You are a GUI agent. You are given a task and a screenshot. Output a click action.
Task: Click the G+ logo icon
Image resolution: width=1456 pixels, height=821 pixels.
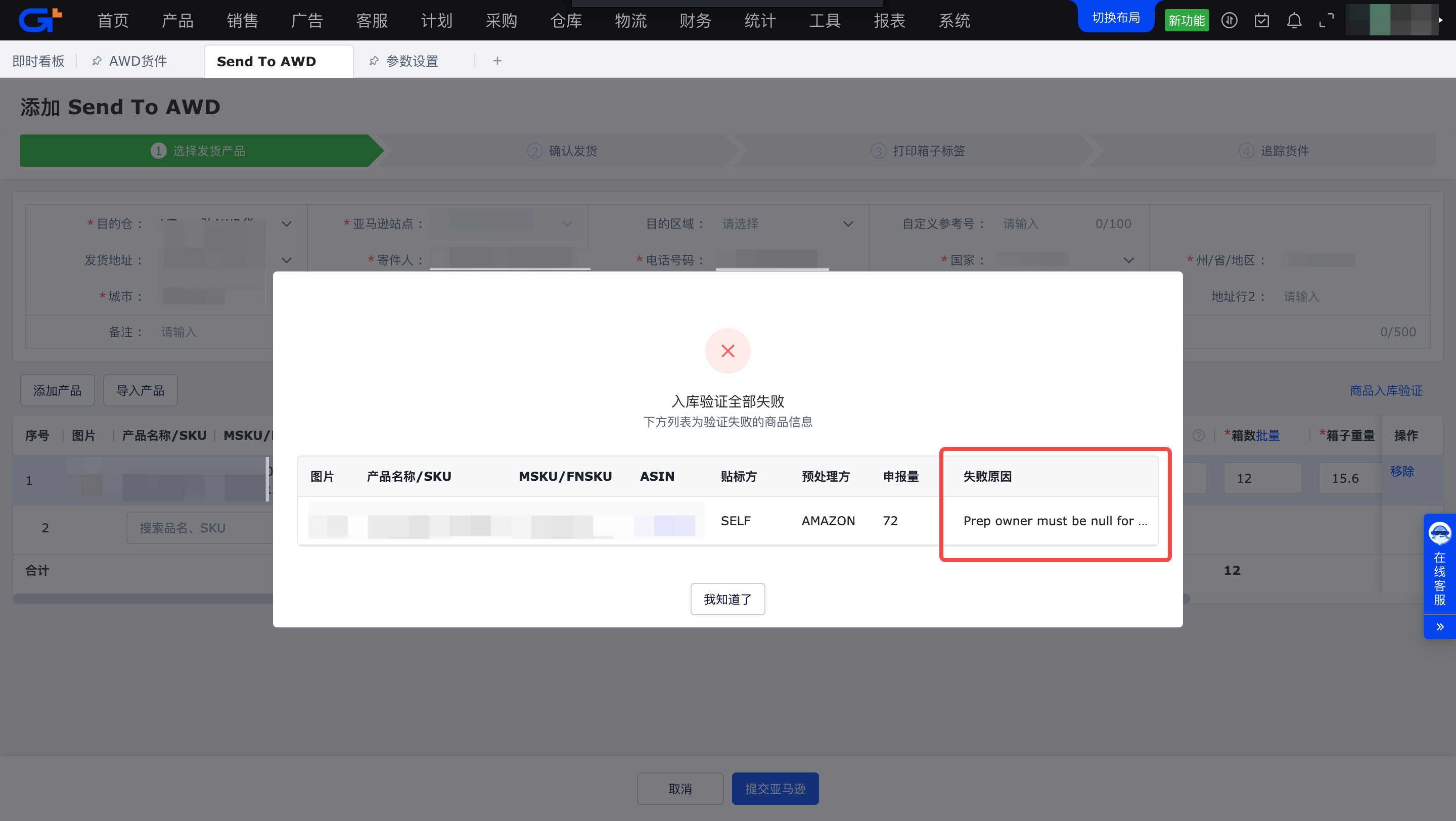40,20
